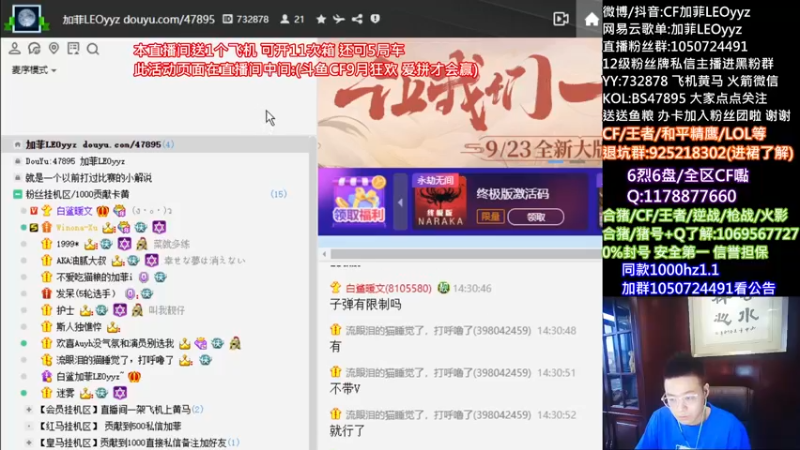Click the green badge after 白鲨暖文(8105580)
This screenshot has height=450, width=800.
tap(443, 288)
